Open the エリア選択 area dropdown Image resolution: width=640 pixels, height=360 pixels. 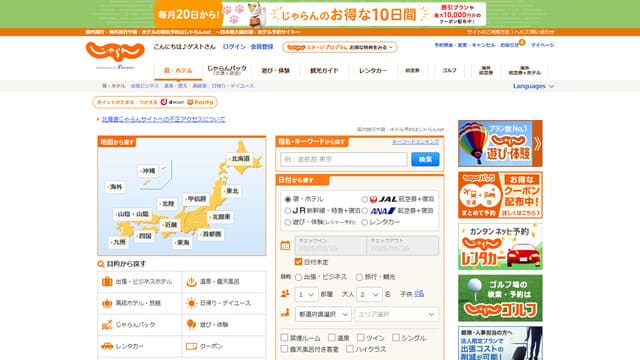click(396, 314)
